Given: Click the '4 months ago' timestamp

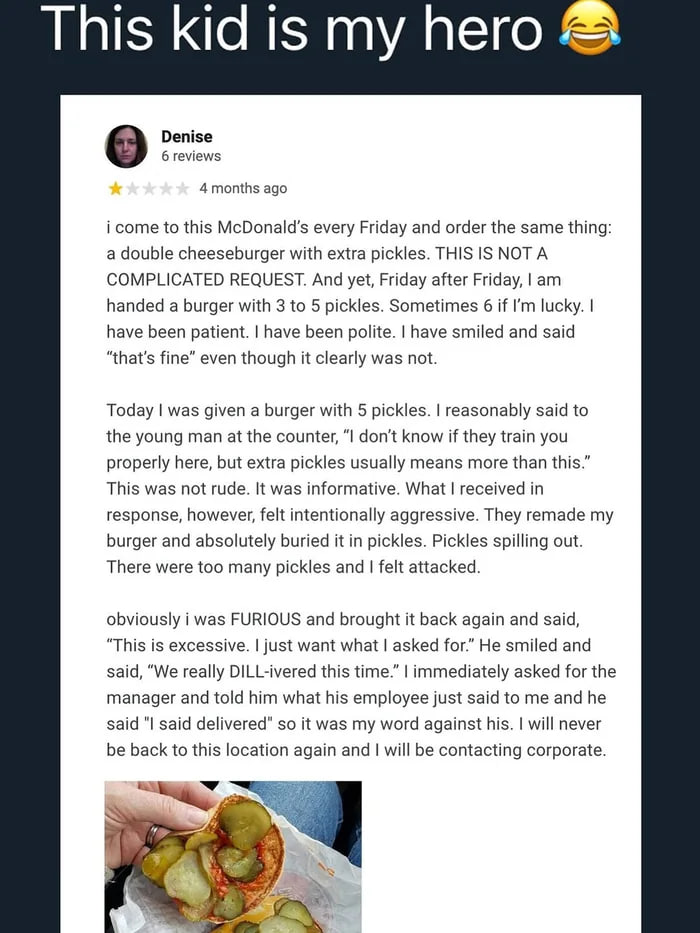Looking at the screenshot, I should (x=243, y=188).
